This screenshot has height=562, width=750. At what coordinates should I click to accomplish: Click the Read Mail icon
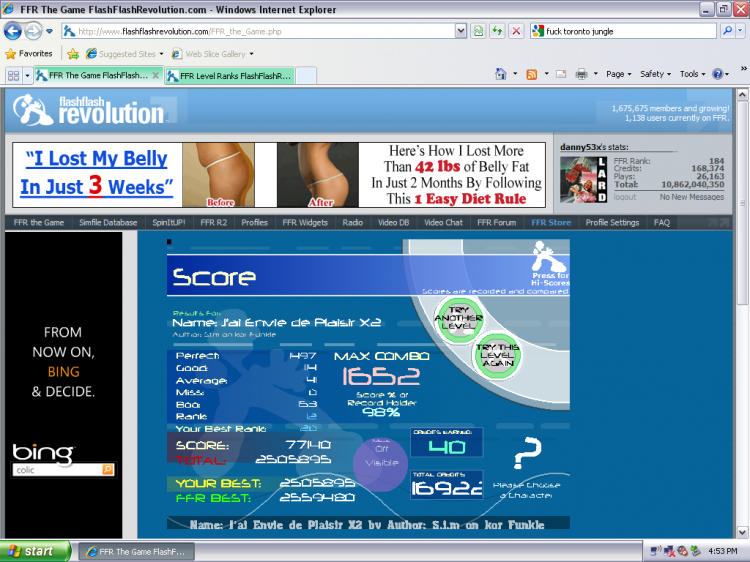[561, 74]
